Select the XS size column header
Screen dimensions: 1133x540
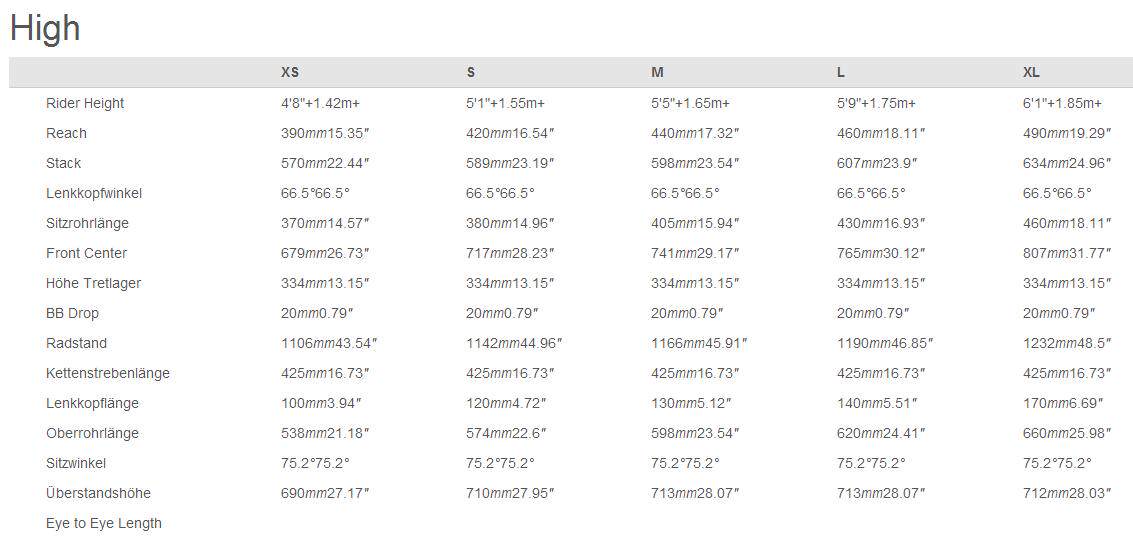(290, 72)
